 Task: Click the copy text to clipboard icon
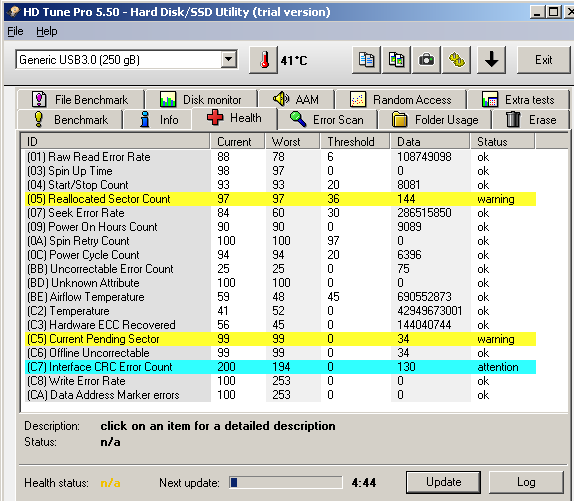tap(366, 60)
